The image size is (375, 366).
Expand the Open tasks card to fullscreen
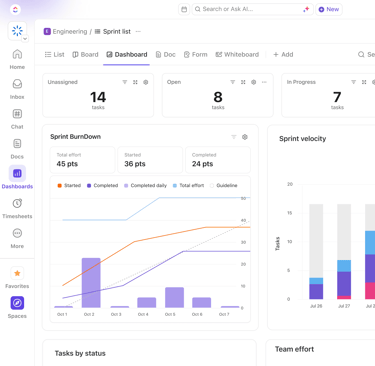243,82
